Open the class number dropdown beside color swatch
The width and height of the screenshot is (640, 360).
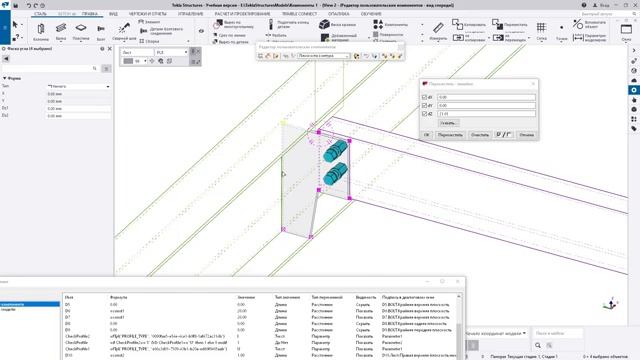pyautogui.click(x=145, y=61)
